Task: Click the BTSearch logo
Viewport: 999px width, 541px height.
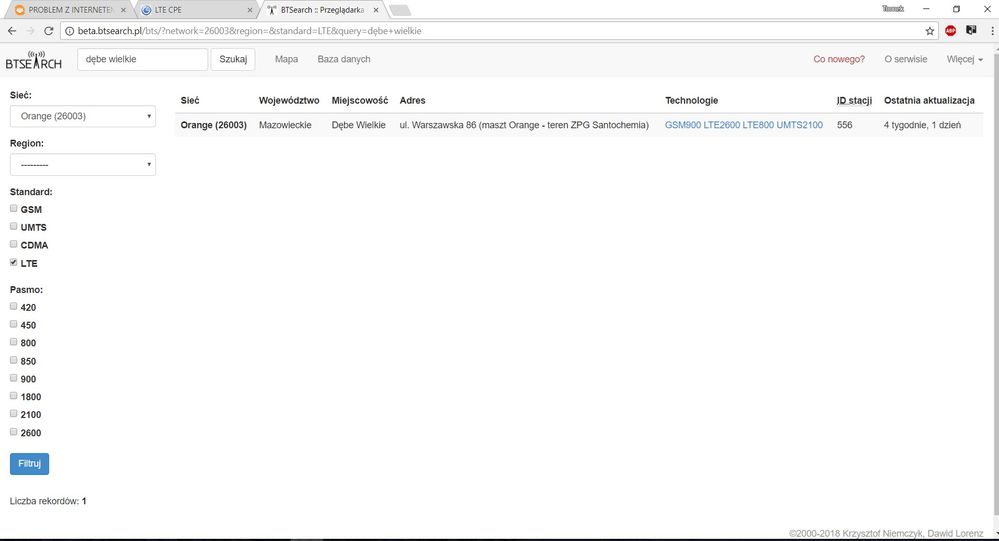Action: tap(33, 60)
